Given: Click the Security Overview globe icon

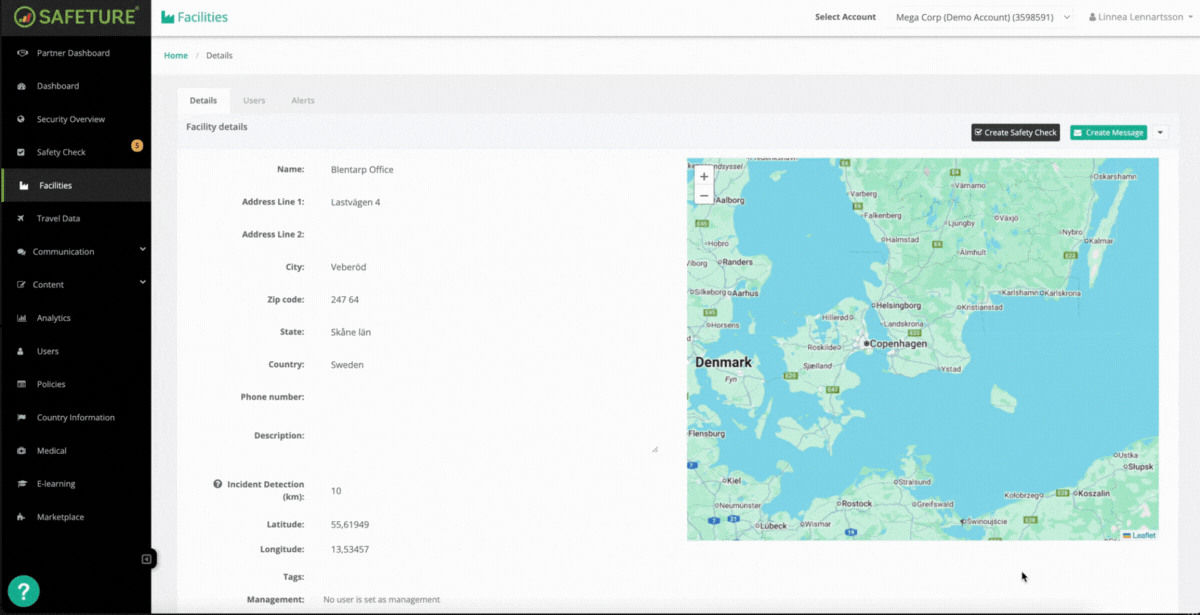Looking at the screenshot, I should tap(22, 119).
